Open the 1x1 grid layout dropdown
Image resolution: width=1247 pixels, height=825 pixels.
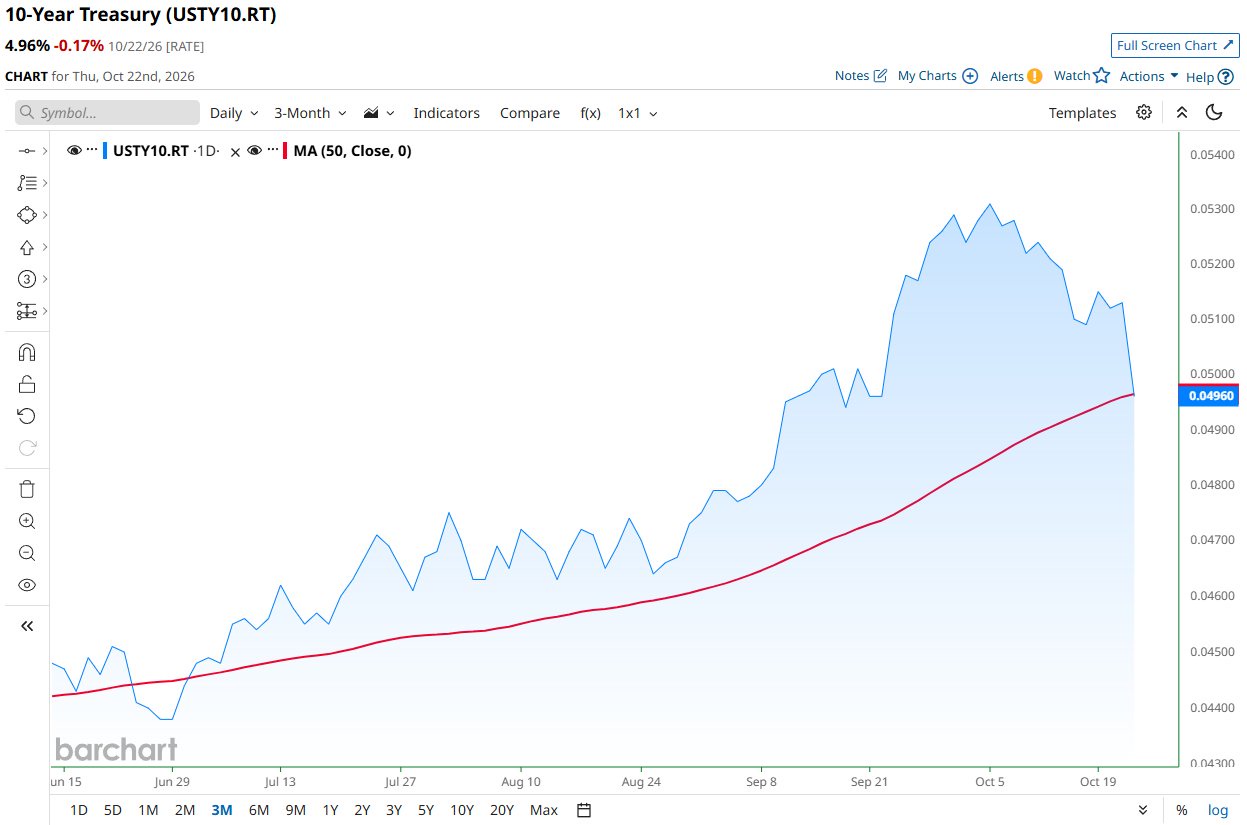click(638, 113)
